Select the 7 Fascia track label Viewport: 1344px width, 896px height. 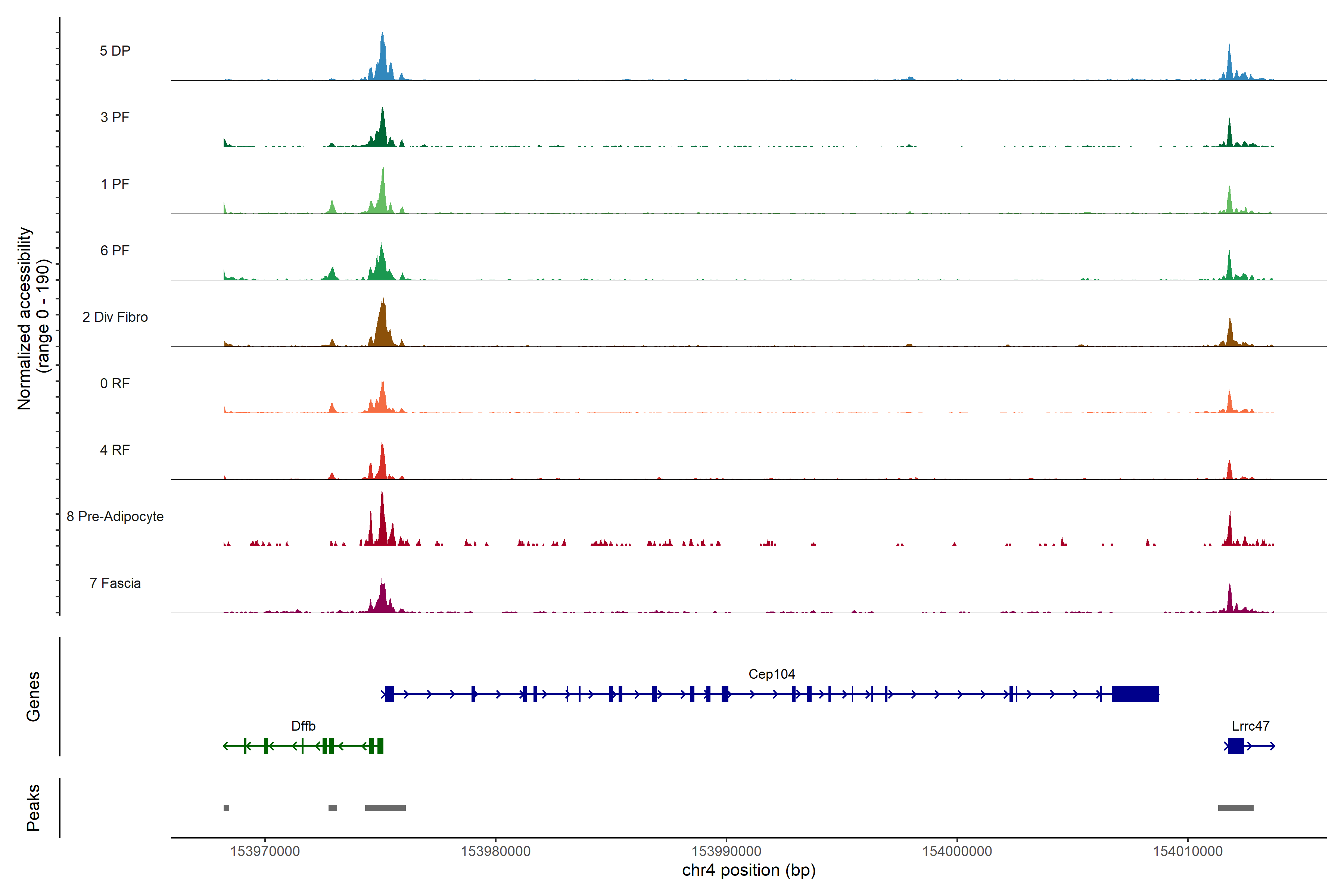pos(115,584)
